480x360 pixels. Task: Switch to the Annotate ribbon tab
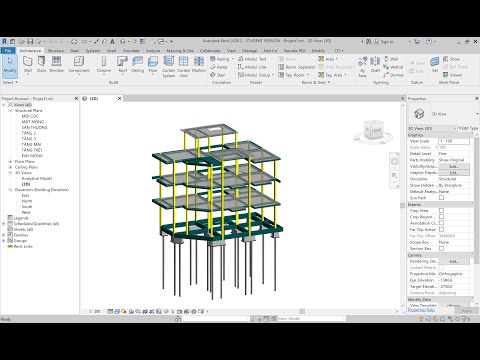click(x=131, y=51)
